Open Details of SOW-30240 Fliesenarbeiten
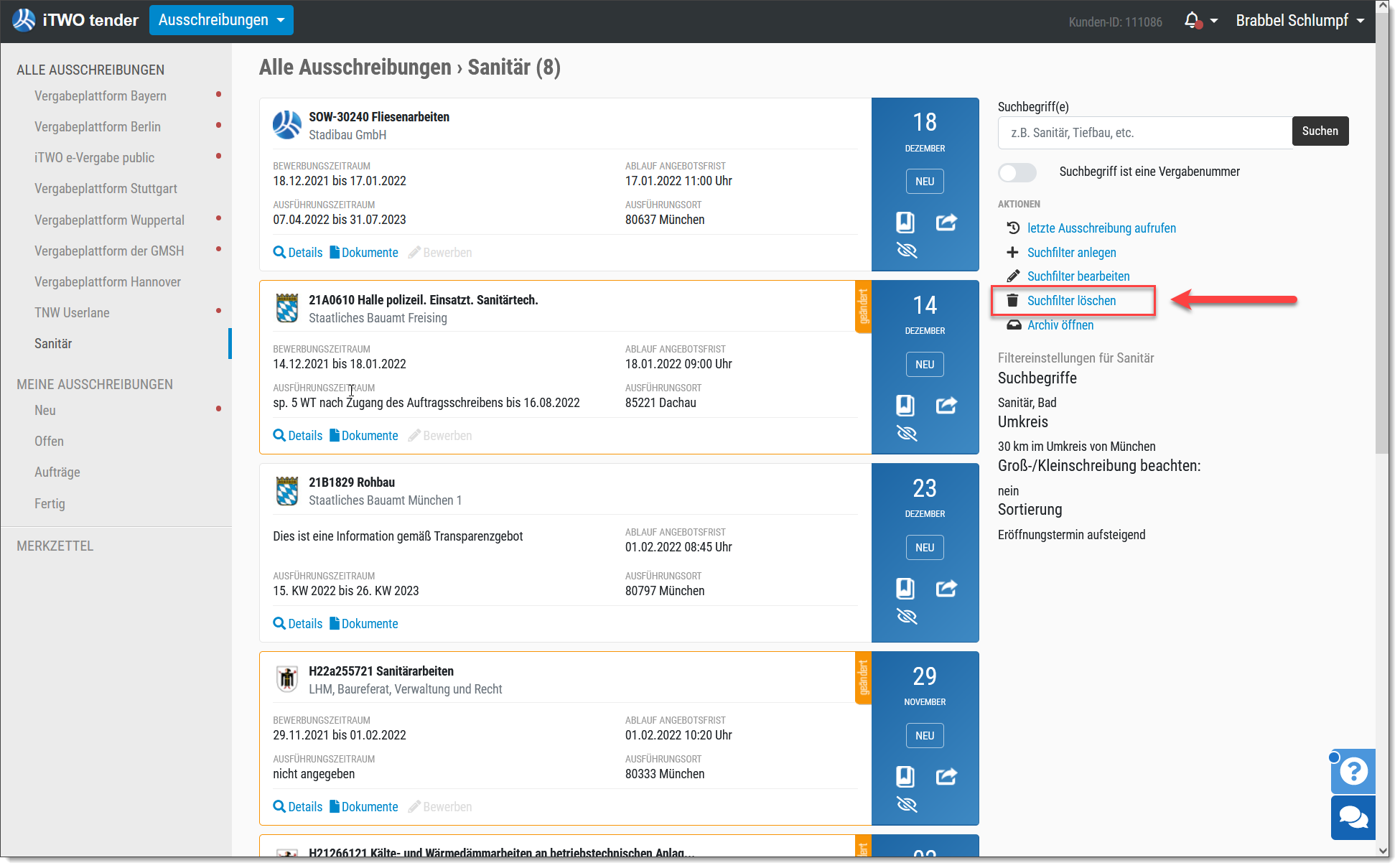 click(x=298, y=253)
